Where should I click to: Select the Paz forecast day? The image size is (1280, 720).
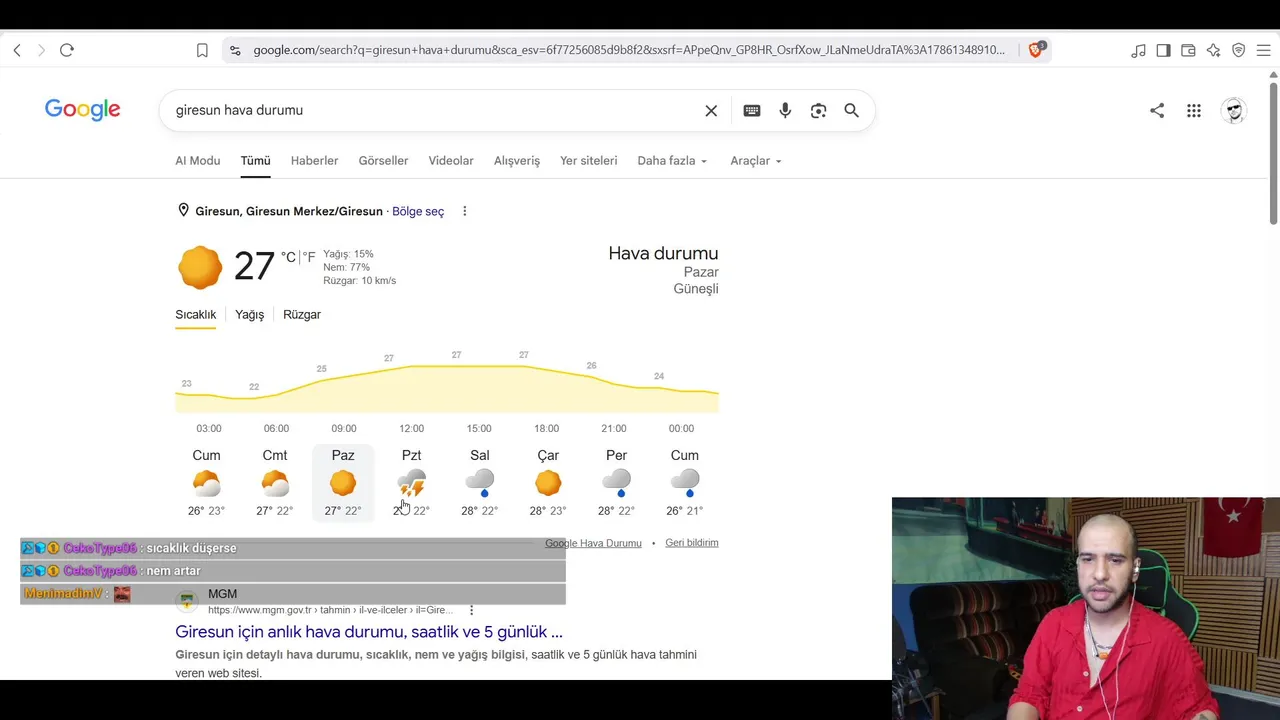[x=343, y=483]
